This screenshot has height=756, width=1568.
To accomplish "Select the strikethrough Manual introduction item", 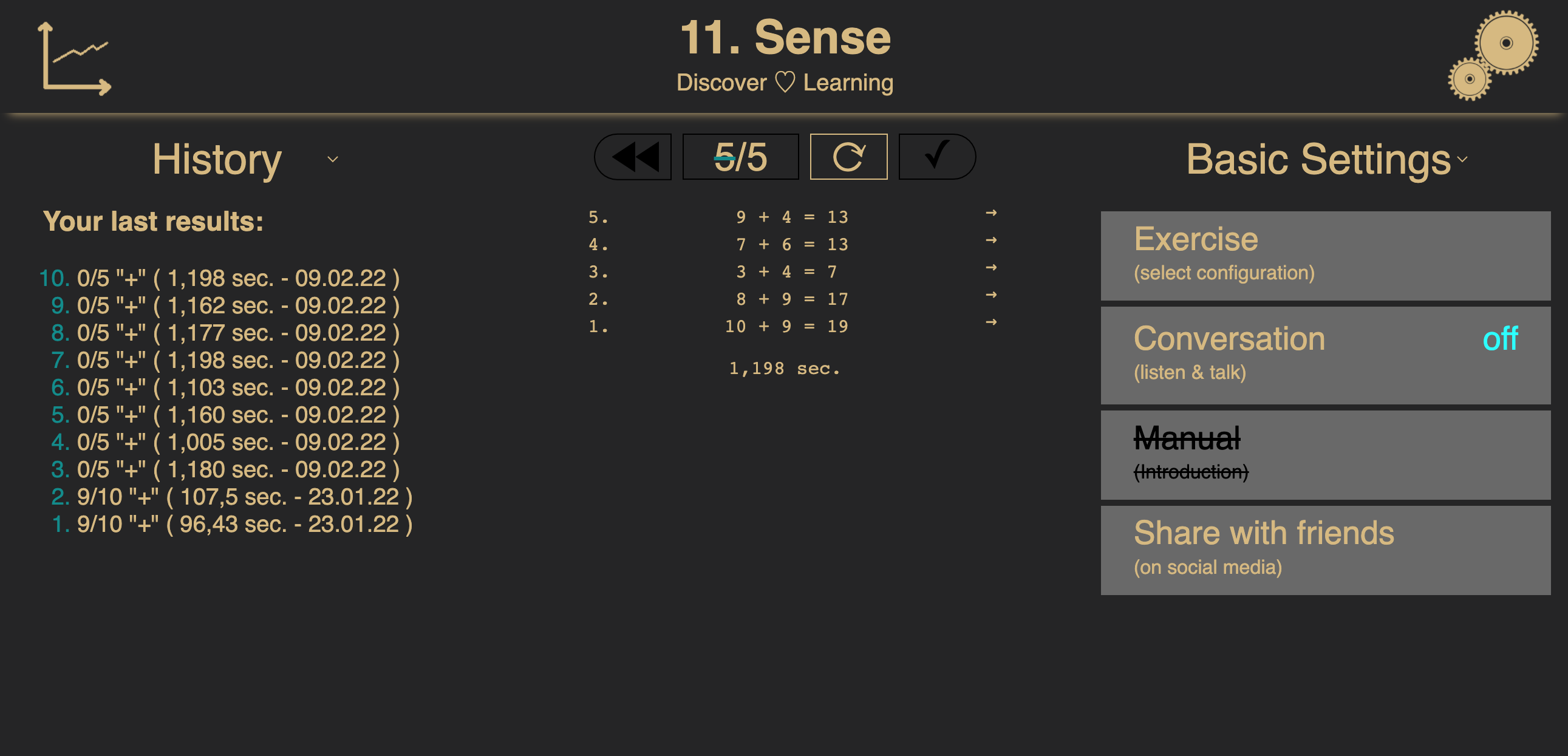I will pos(1324,454).
